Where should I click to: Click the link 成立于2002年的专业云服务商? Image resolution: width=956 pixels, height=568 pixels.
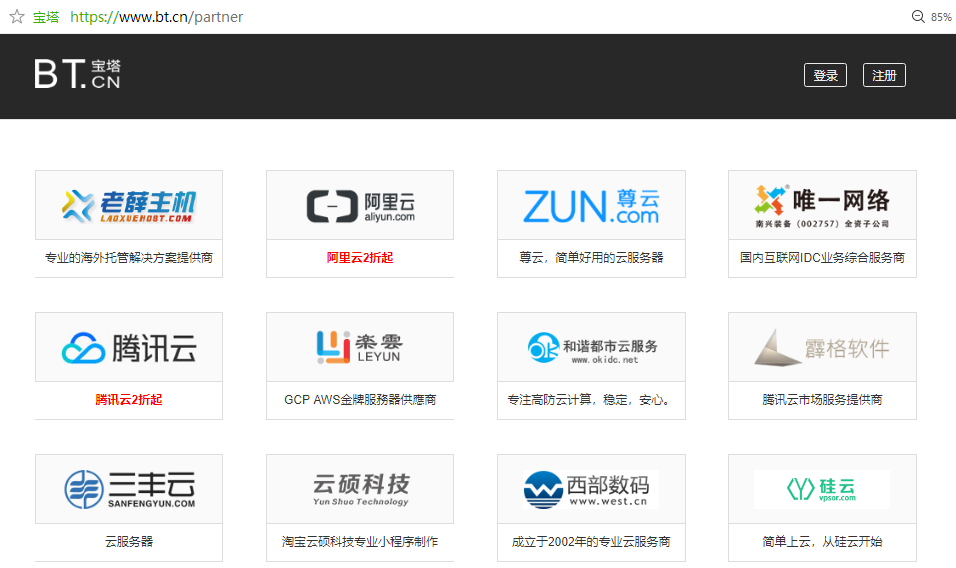tap(591, 542)
